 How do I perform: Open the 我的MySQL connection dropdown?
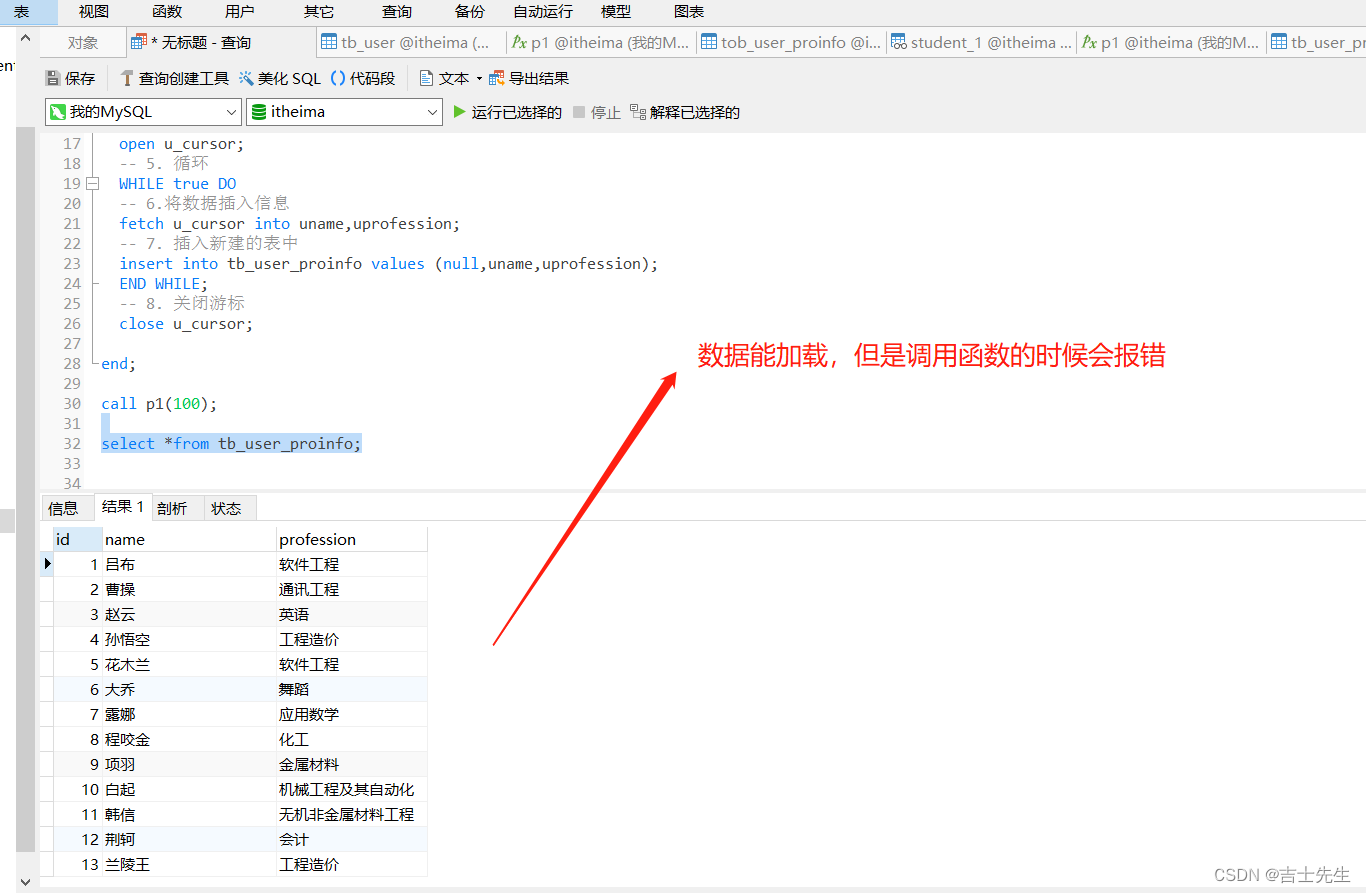point(144,112)
